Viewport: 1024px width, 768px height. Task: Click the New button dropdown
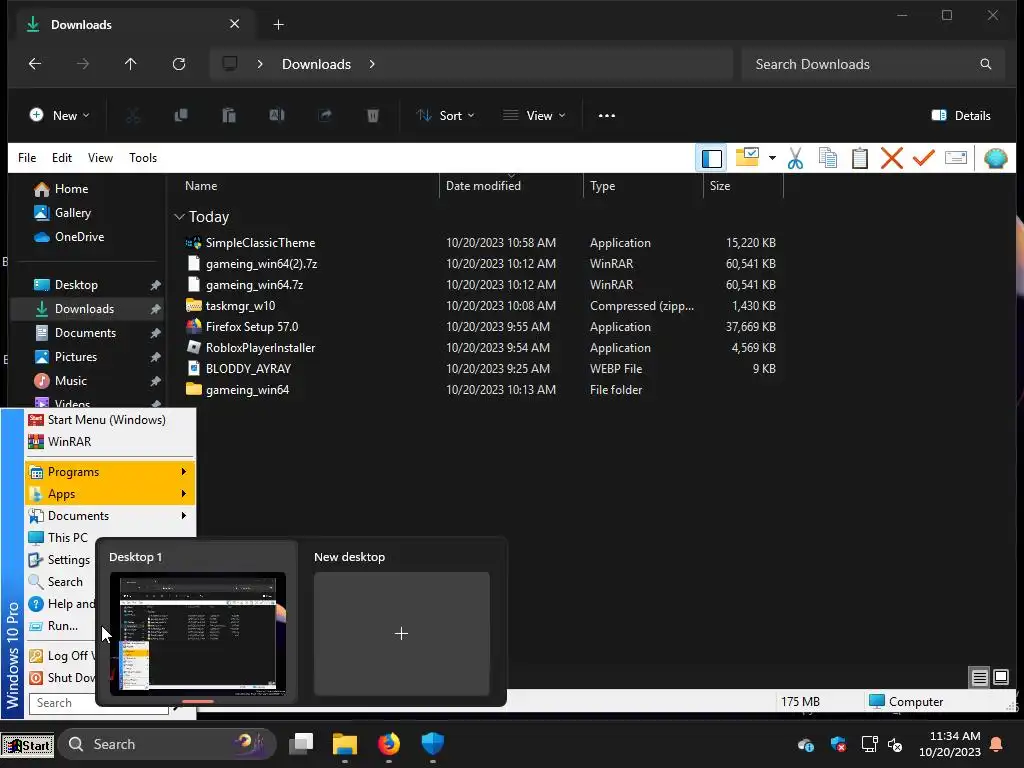pos(59,116)
